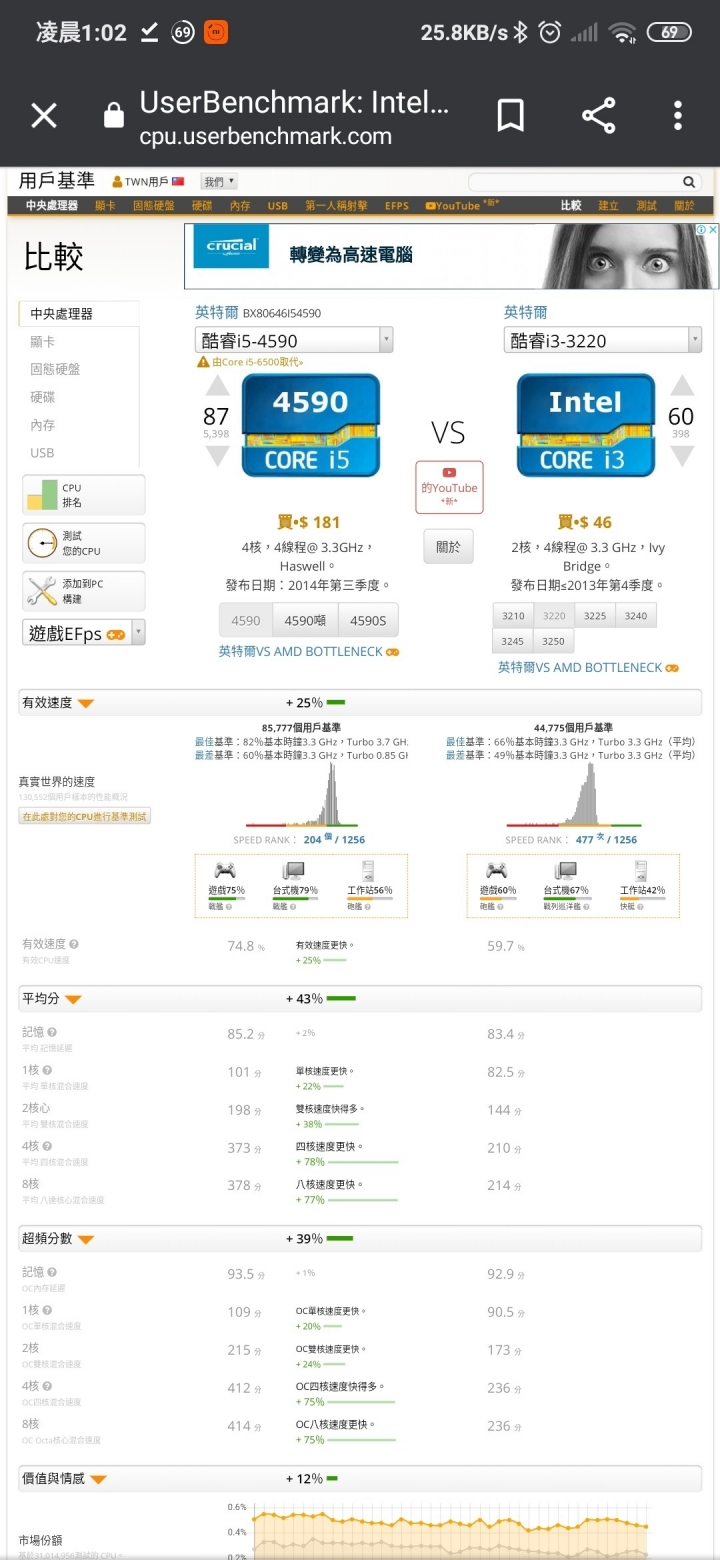The width and height of the screenshot is (720, 1560).
Task: Open the YouTube nav link
Action: pyautogui.click(x=461, y=205)
